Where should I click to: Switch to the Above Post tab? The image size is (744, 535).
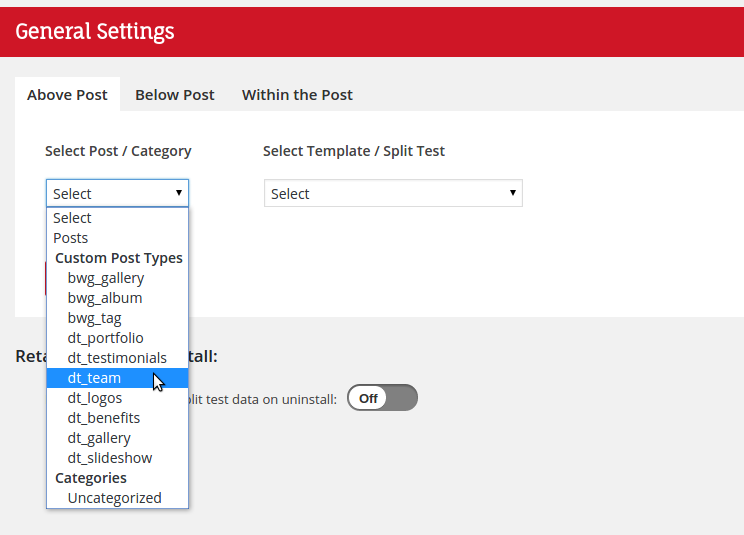tap(67, 94)
